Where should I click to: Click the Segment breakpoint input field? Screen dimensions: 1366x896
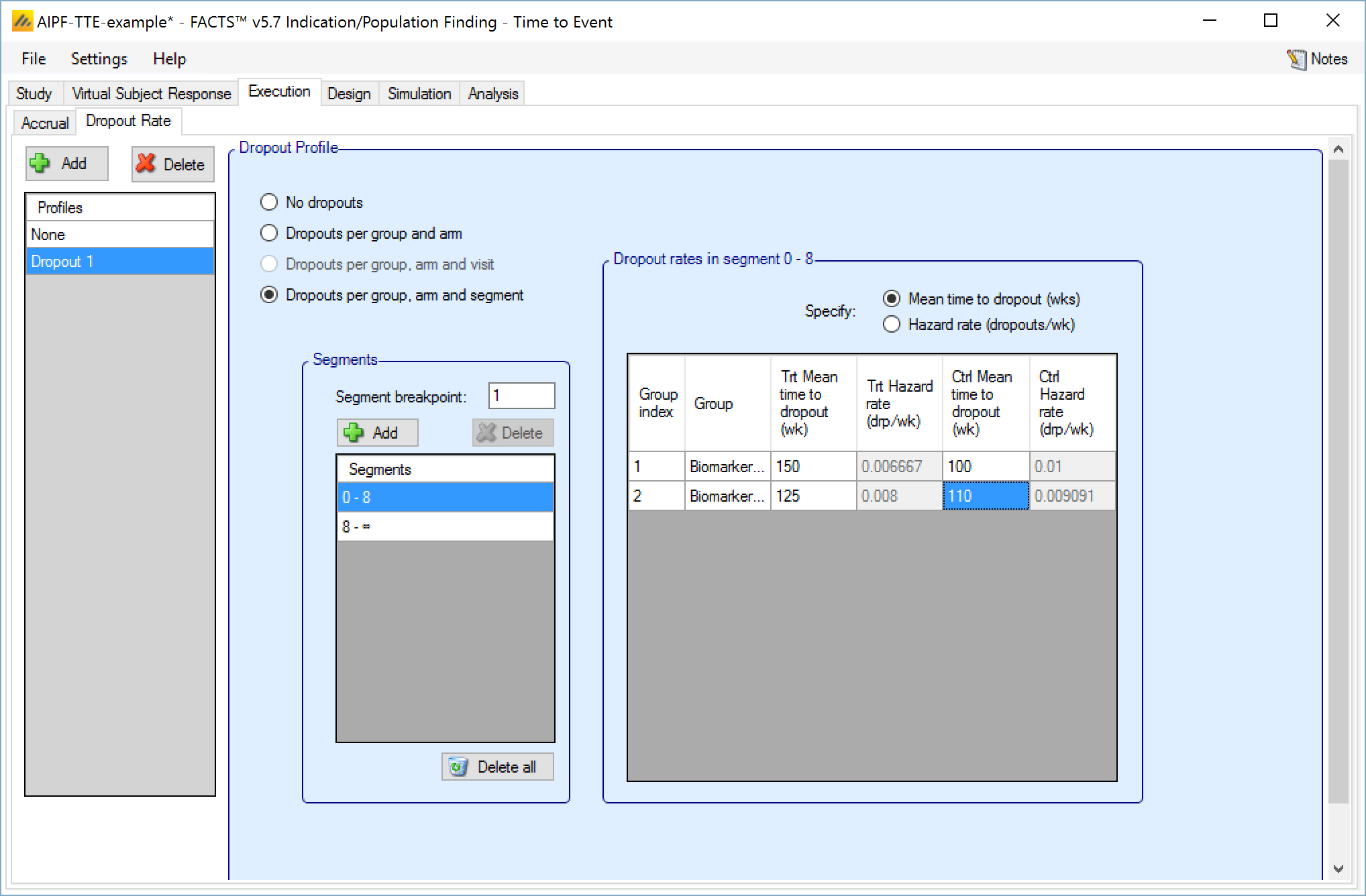521,396
